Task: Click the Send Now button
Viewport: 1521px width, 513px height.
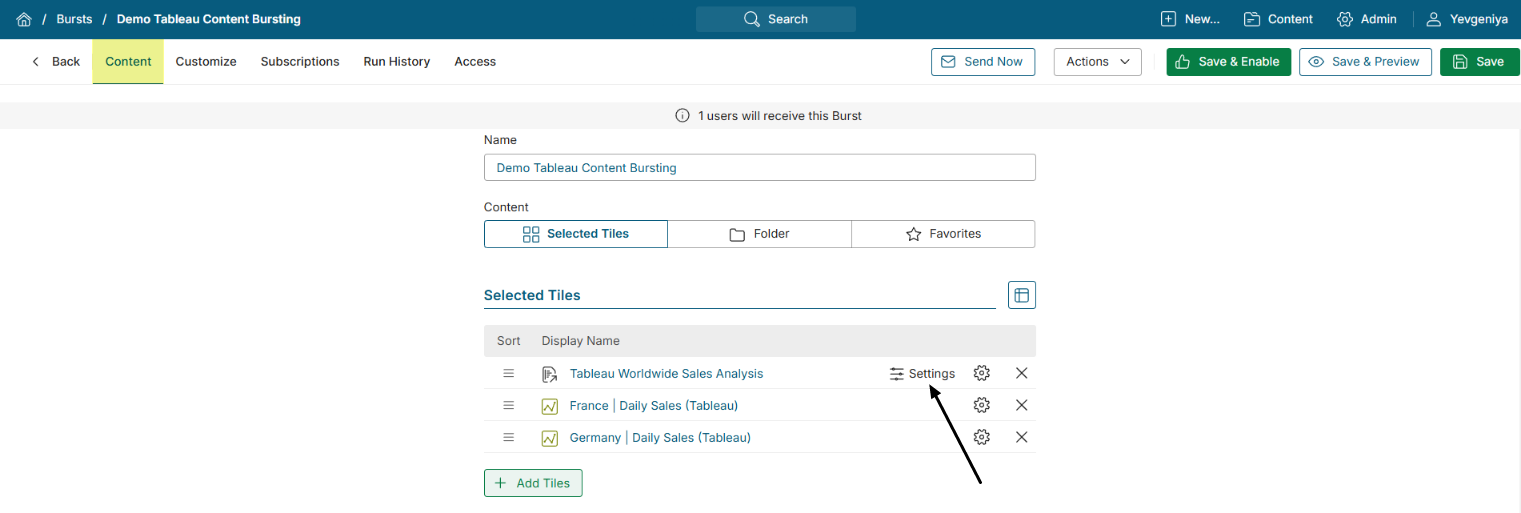Action: coord(983,61)
